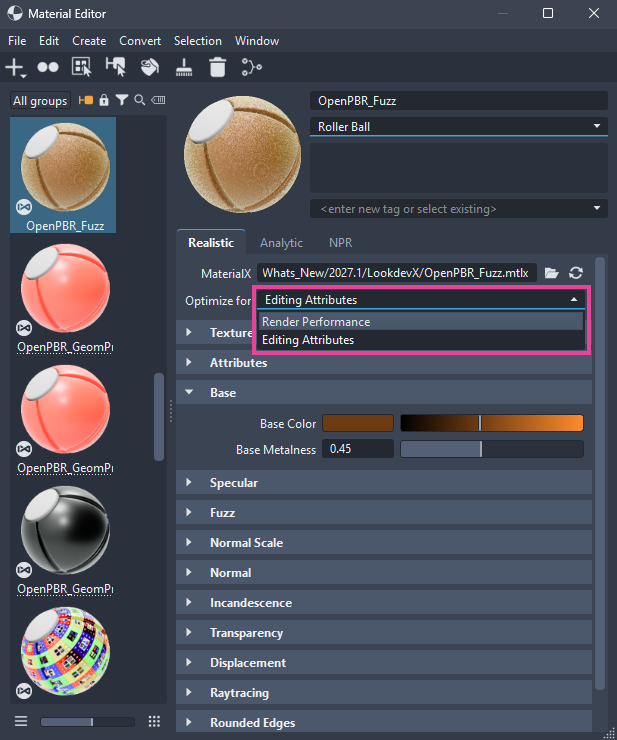
Task: Expand the Specular section
Action: click(384, 482)
